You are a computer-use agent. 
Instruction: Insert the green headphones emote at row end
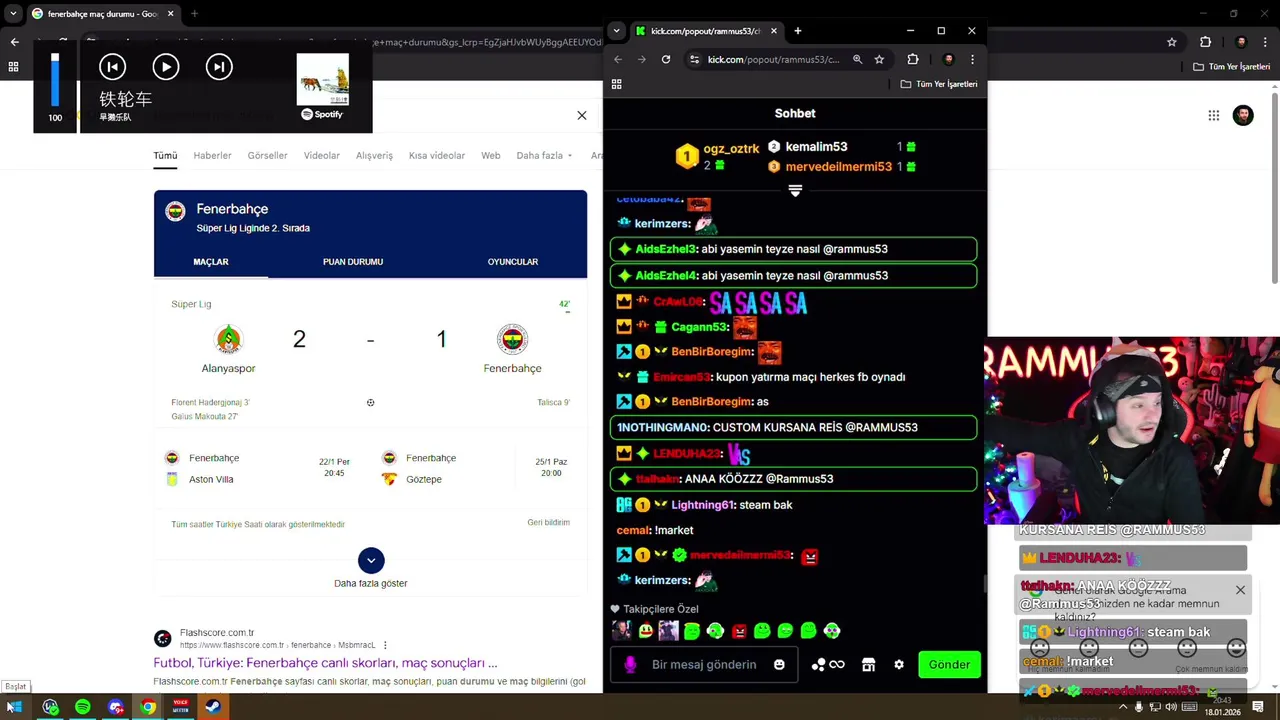(x=832, y=631)
